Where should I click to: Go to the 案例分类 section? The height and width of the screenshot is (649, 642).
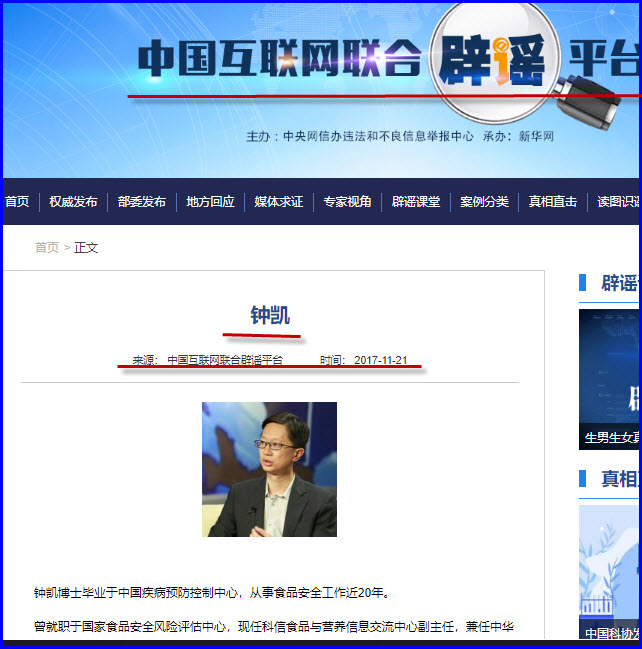(484, 202)
